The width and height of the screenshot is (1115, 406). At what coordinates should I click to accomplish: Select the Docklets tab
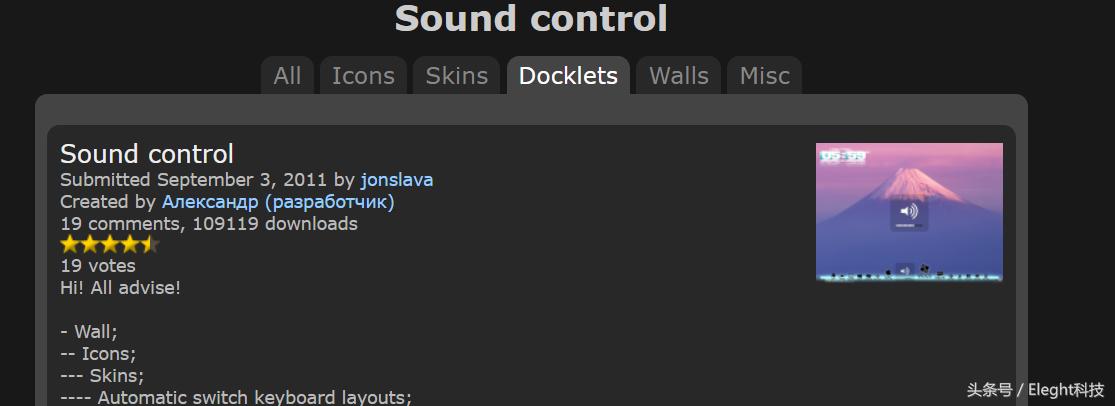[x=568, y=76]
